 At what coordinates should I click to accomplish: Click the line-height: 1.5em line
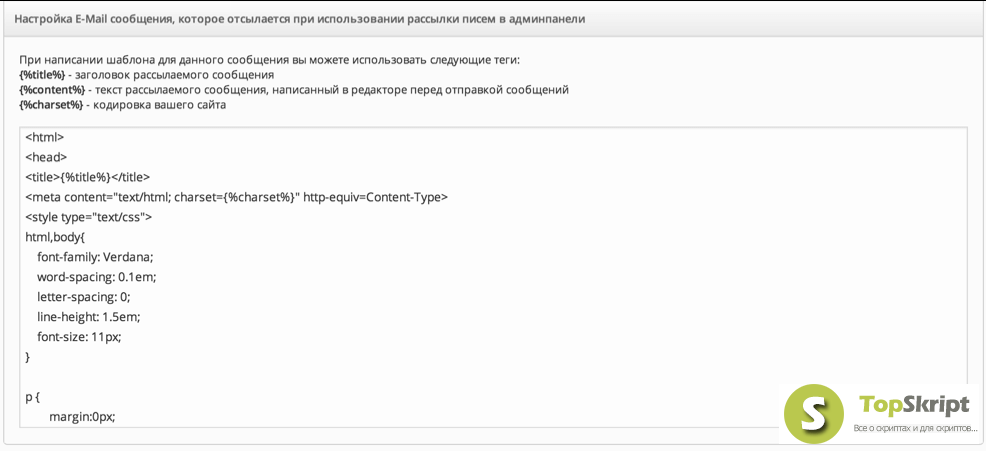[x=89, y=317]
